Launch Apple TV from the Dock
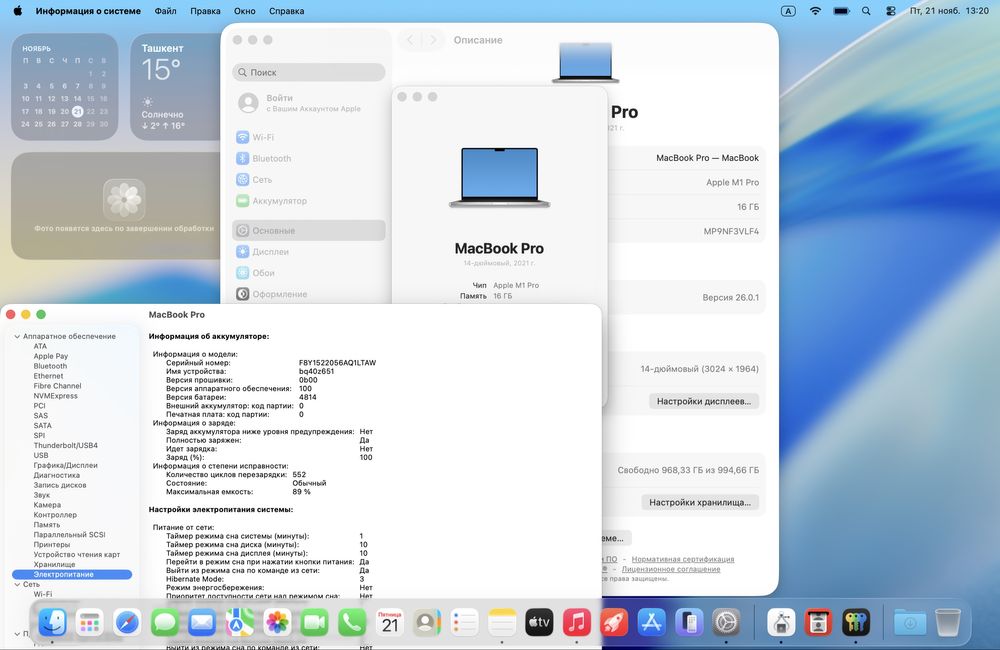 point(539,622)
